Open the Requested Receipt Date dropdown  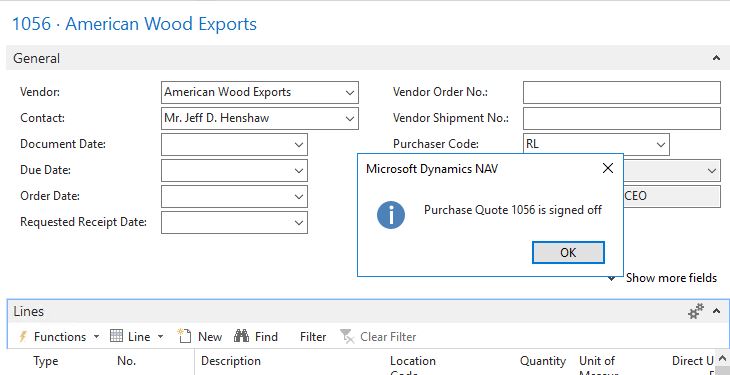click(x=299, y=223)
